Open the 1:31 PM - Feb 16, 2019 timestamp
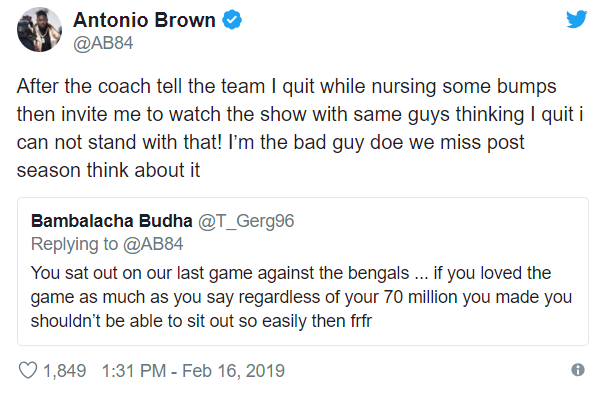Image resolution: width=600 pixels, height=394 pixels. [x=193, y=371]
